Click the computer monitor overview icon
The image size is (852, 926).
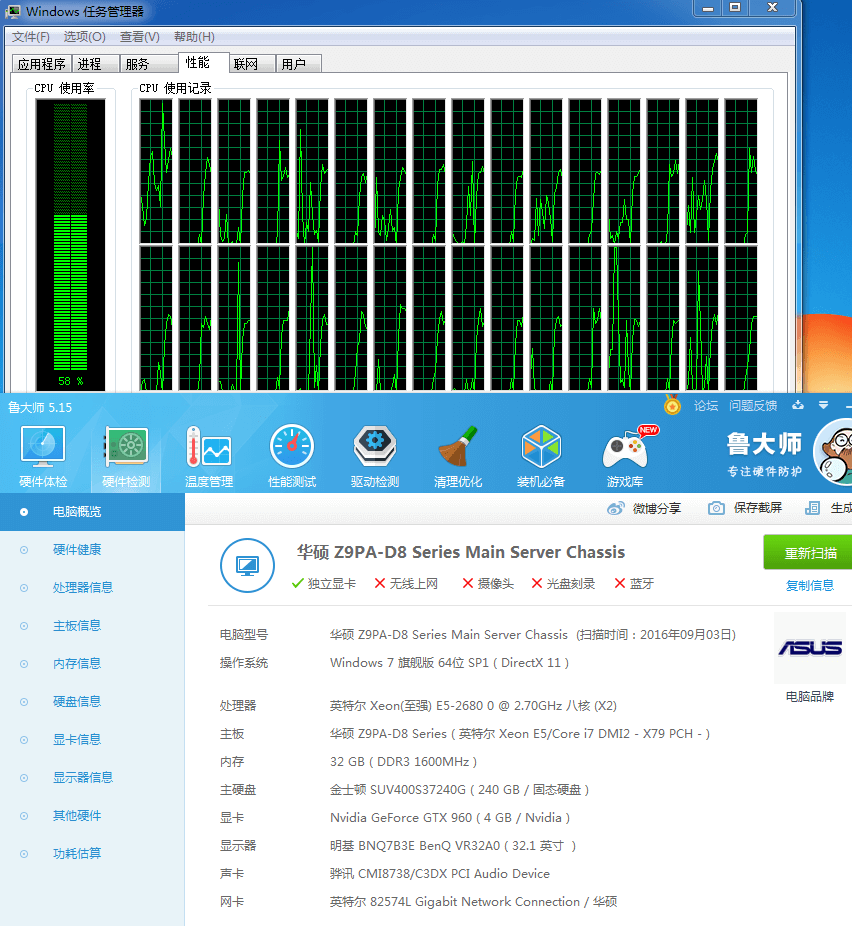[x=247, y=566]
